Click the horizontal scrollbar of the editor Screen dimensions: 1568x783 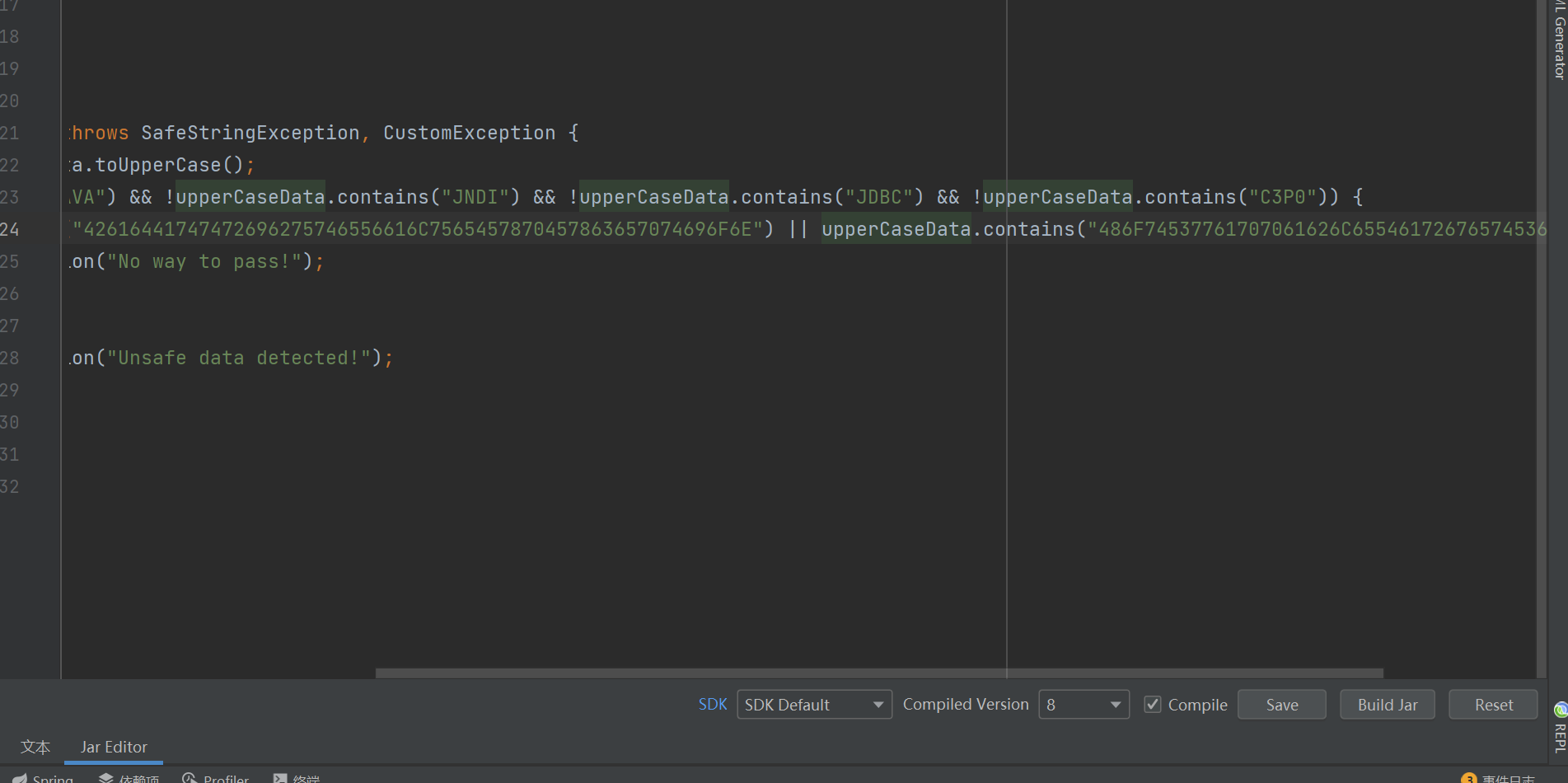pyautogui.click(x=879, y=673)
